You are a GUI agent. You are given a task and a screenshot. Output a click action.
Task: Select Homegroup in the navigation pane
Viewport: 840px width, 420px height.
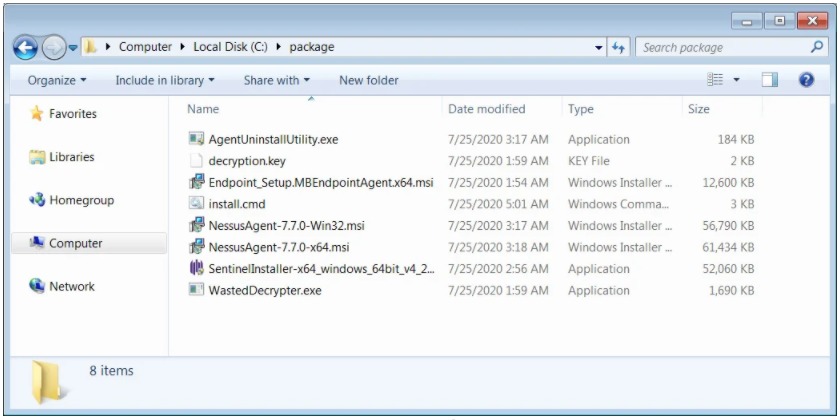click(81, 200)
